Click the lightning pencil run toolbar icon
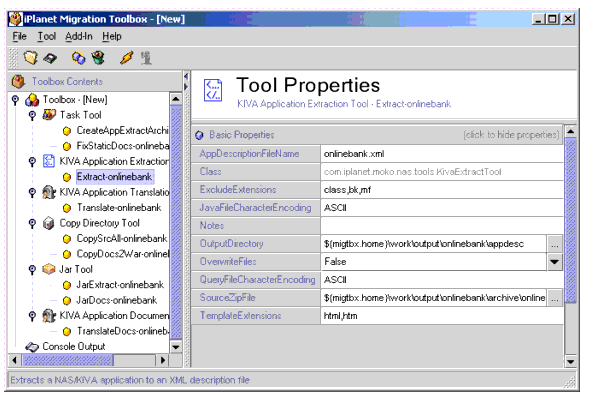The image size is (601, 395). click(x=126, y=58)
